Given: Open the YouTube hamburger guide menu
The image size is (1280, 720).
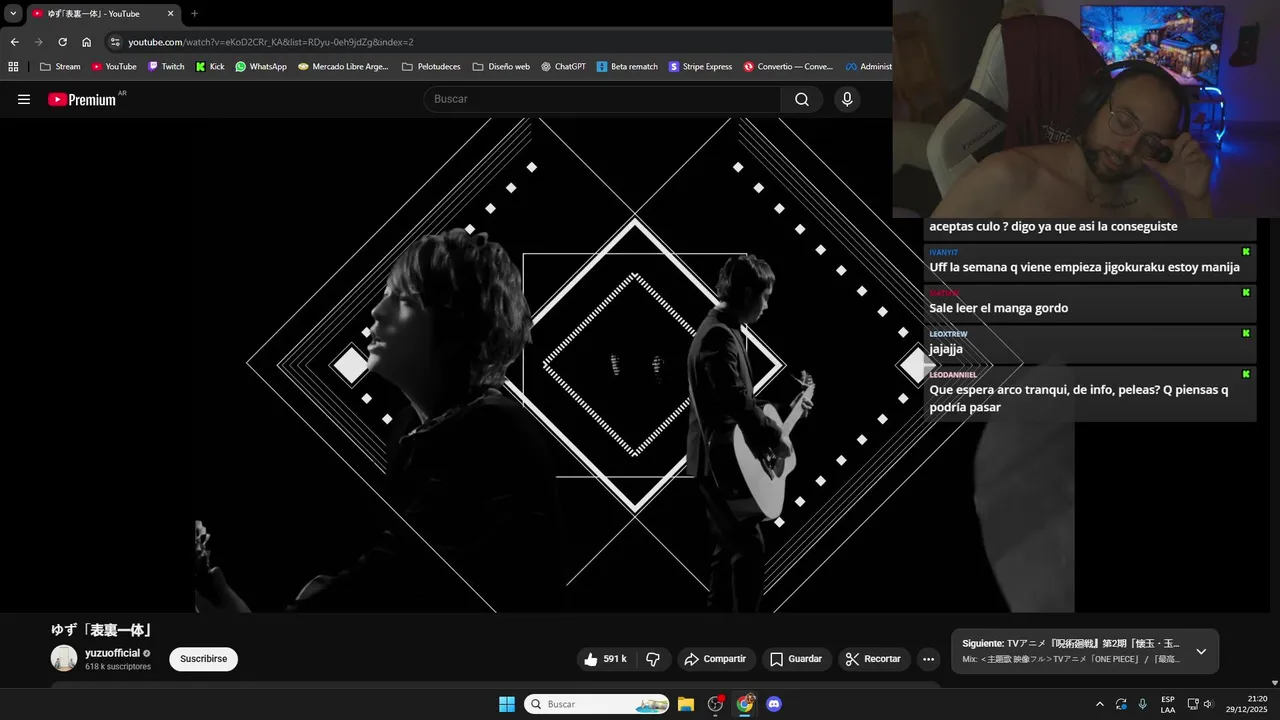Looking at the screenshot, I should coord(24,99).
